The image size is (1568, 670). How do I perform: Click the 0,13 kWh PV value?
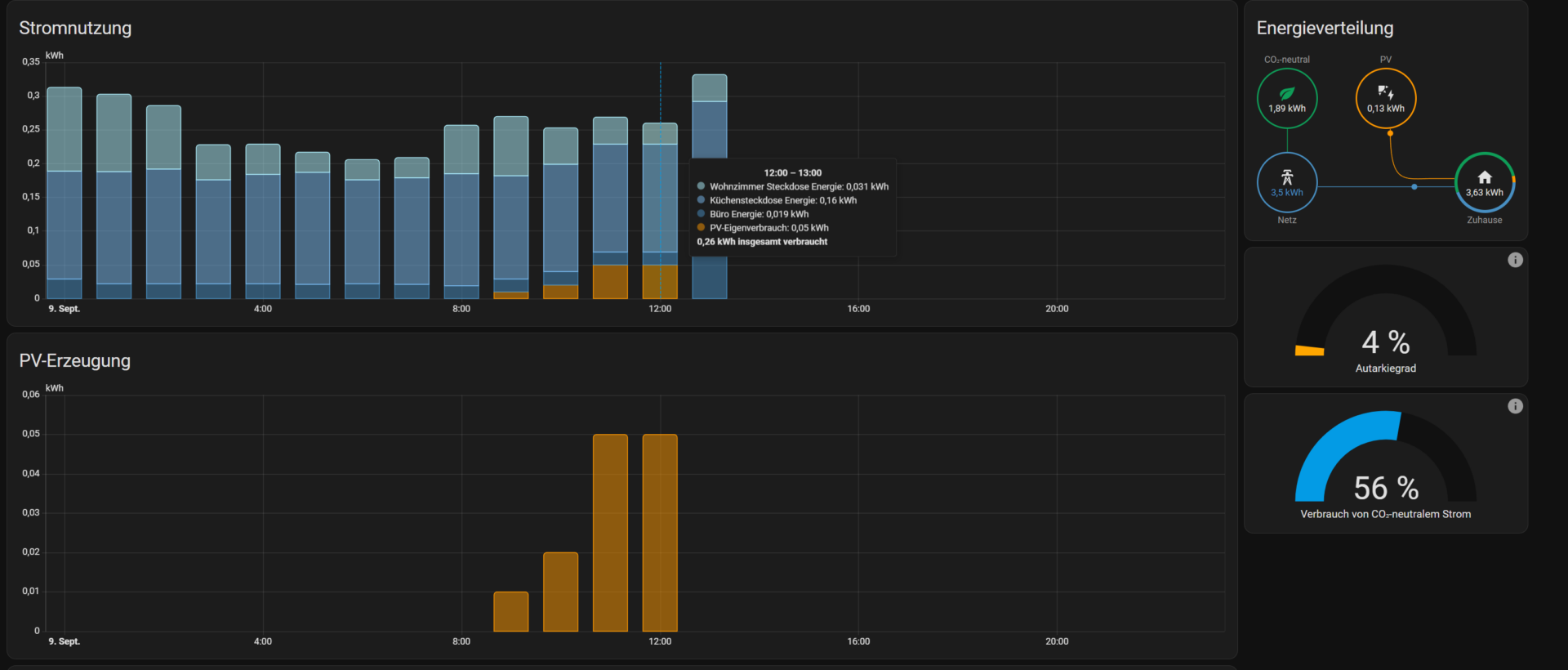(1386, 109)
